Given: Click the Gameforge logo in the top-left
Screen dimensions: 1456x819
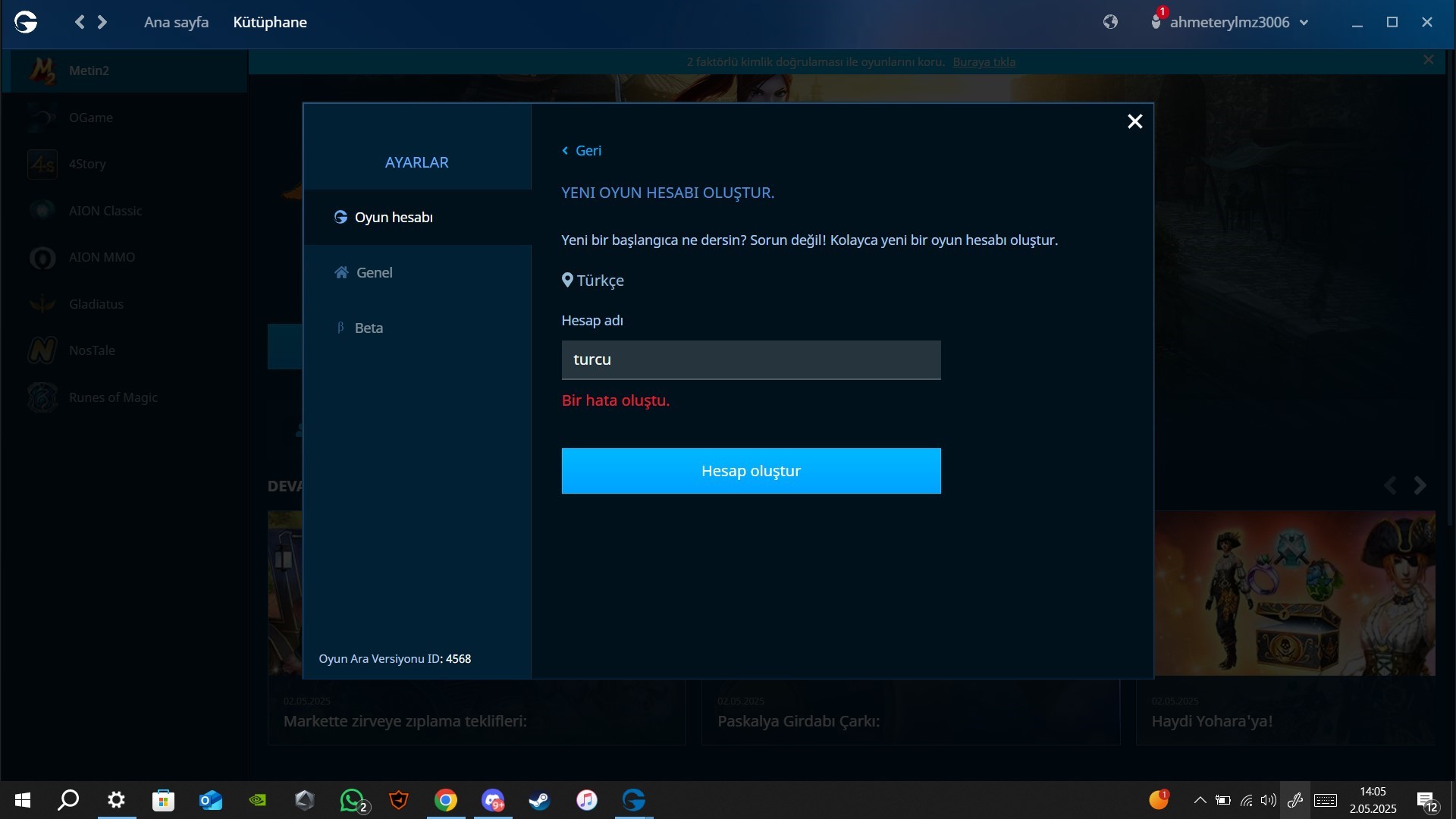Looking at the screenshot, I should pyautogui.click(x=26, y=23).
